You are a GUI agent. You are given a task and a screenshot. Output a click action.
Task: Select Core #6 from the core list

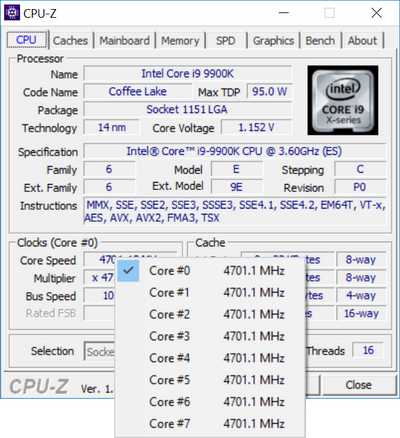[210, 402]
